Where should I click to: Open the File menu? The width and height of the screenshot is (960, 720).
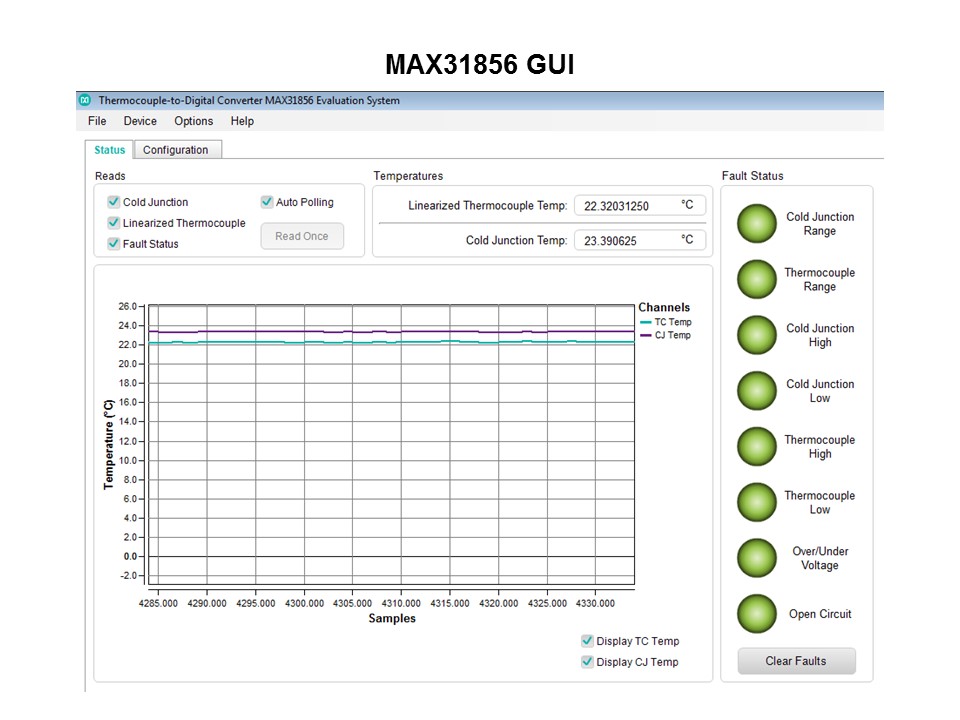97,121
